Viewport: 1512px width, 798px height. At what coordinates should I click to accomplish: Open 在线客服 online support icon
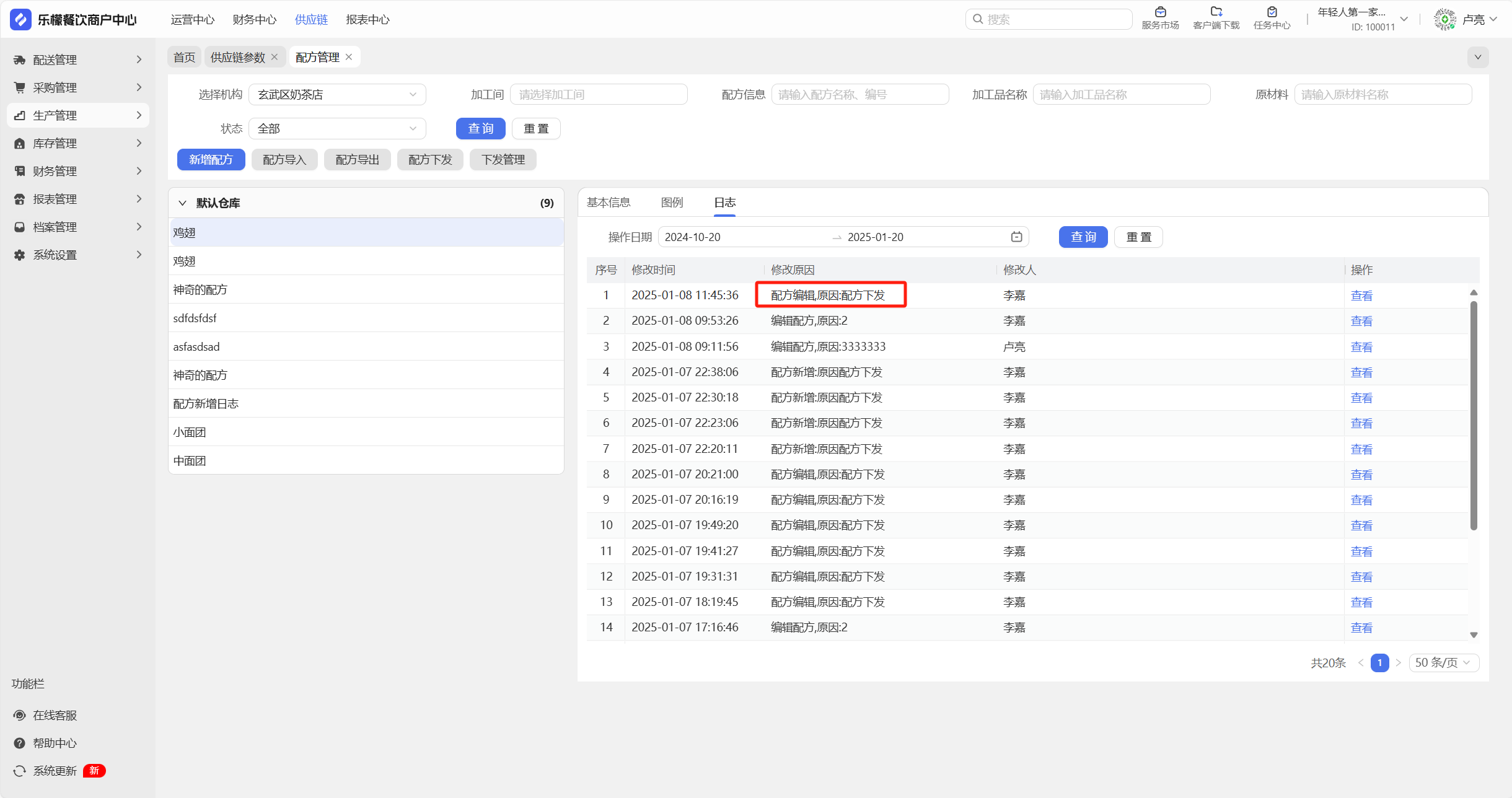(x=20, y=715)
